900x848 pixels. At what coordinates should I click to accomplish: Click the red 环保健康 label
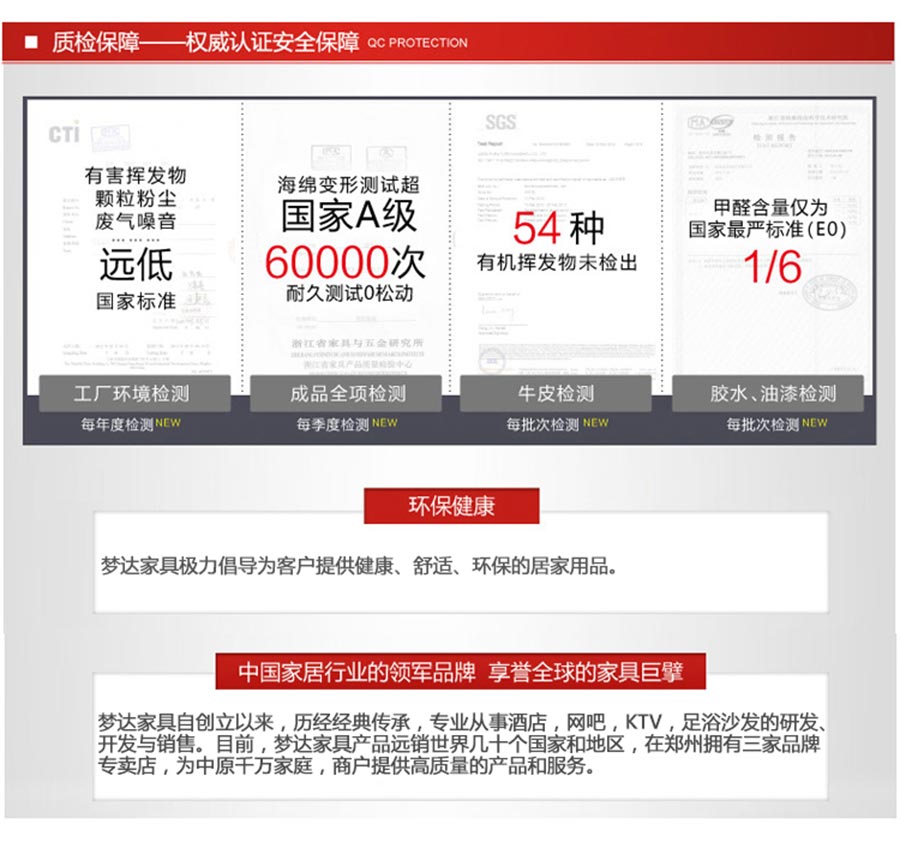coord(451,506)
